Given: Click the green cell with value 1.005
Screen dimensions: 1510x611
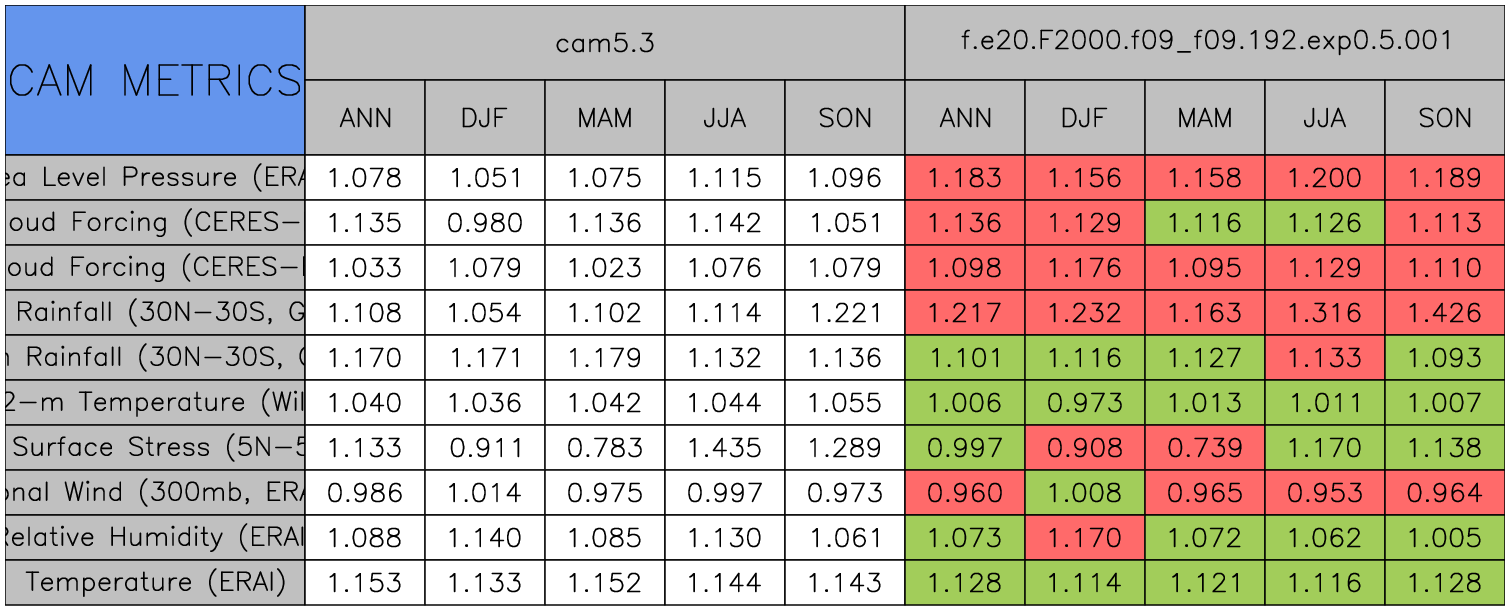Looking at the screenshot, I should pos(1445,537).
